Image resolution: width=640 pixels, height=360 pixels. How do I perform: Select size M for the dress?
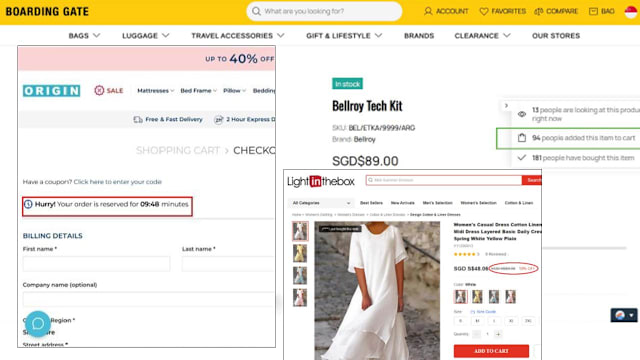coord(477,321)
